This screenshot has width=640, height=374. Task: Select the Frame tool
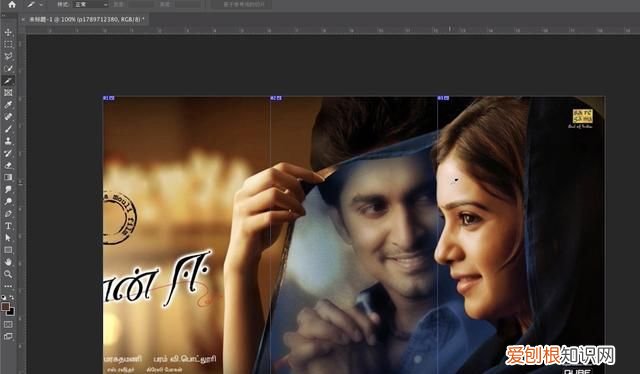tap(8, 93)
